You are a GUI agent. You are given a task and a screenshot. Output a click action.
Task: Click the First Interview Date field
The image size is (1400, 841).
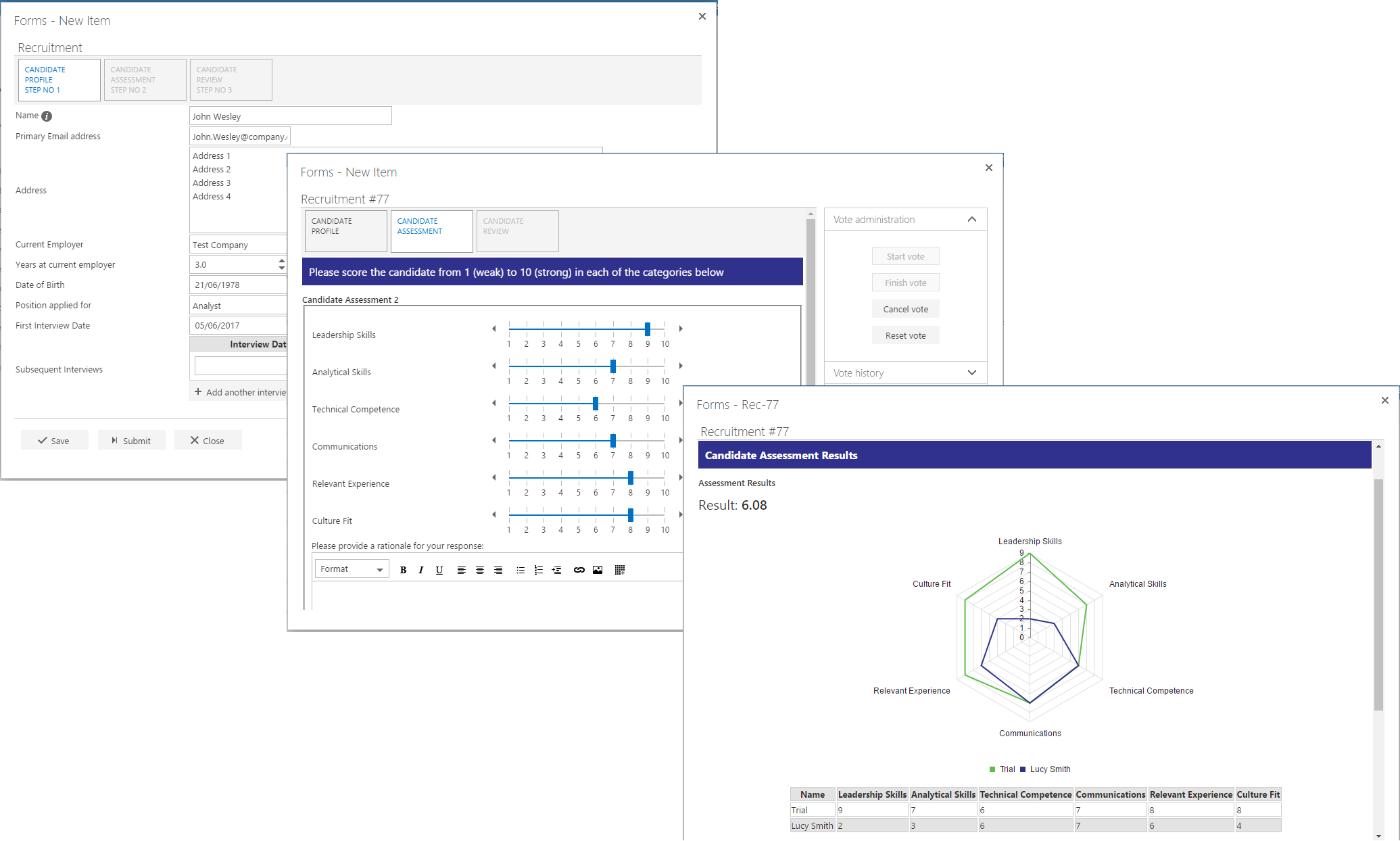coord(239,326)
